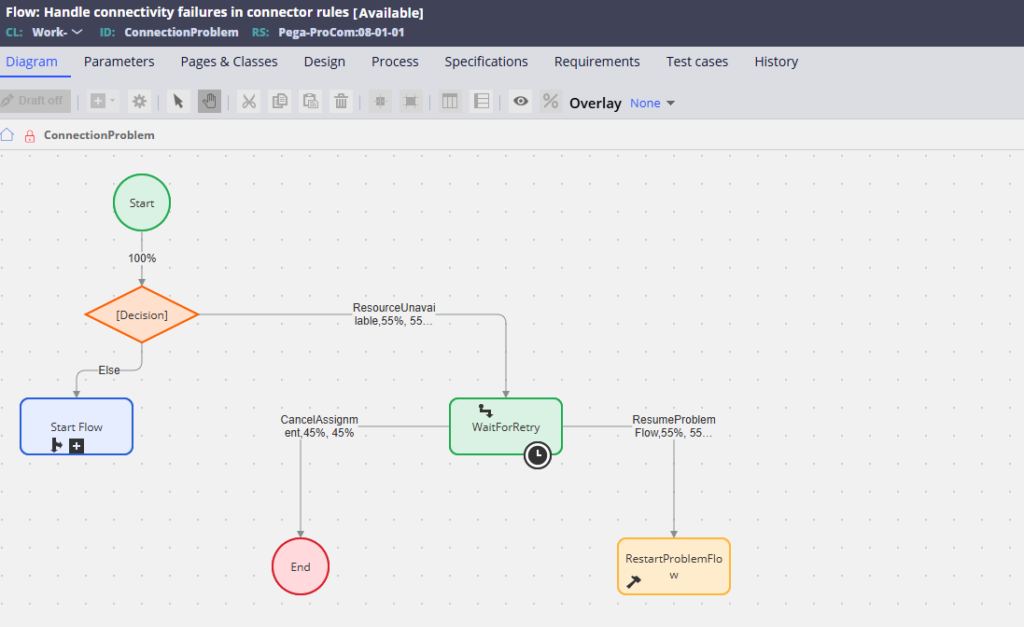Click the routing arrows icon in WaitForRetry

(485, 410)
